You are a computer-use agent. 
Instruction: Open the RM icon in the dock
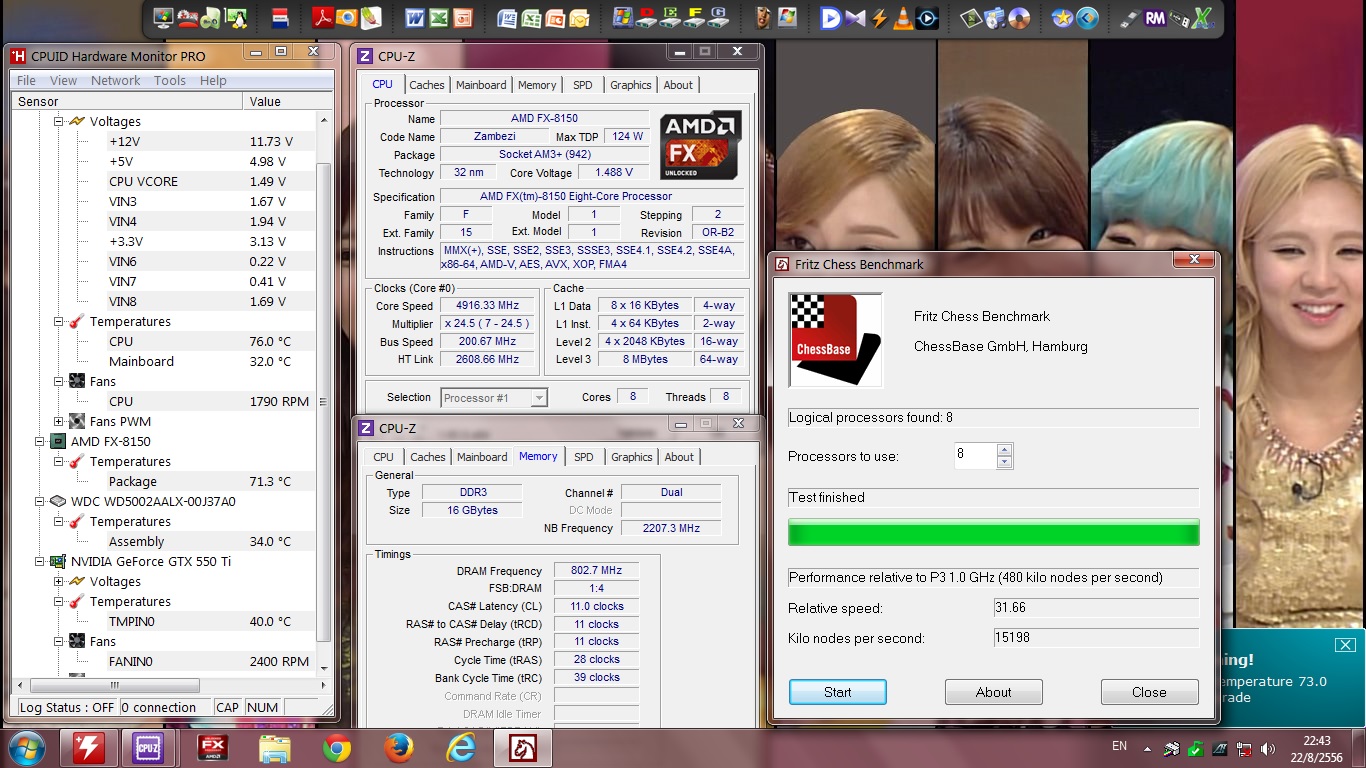pos(1155,18)
